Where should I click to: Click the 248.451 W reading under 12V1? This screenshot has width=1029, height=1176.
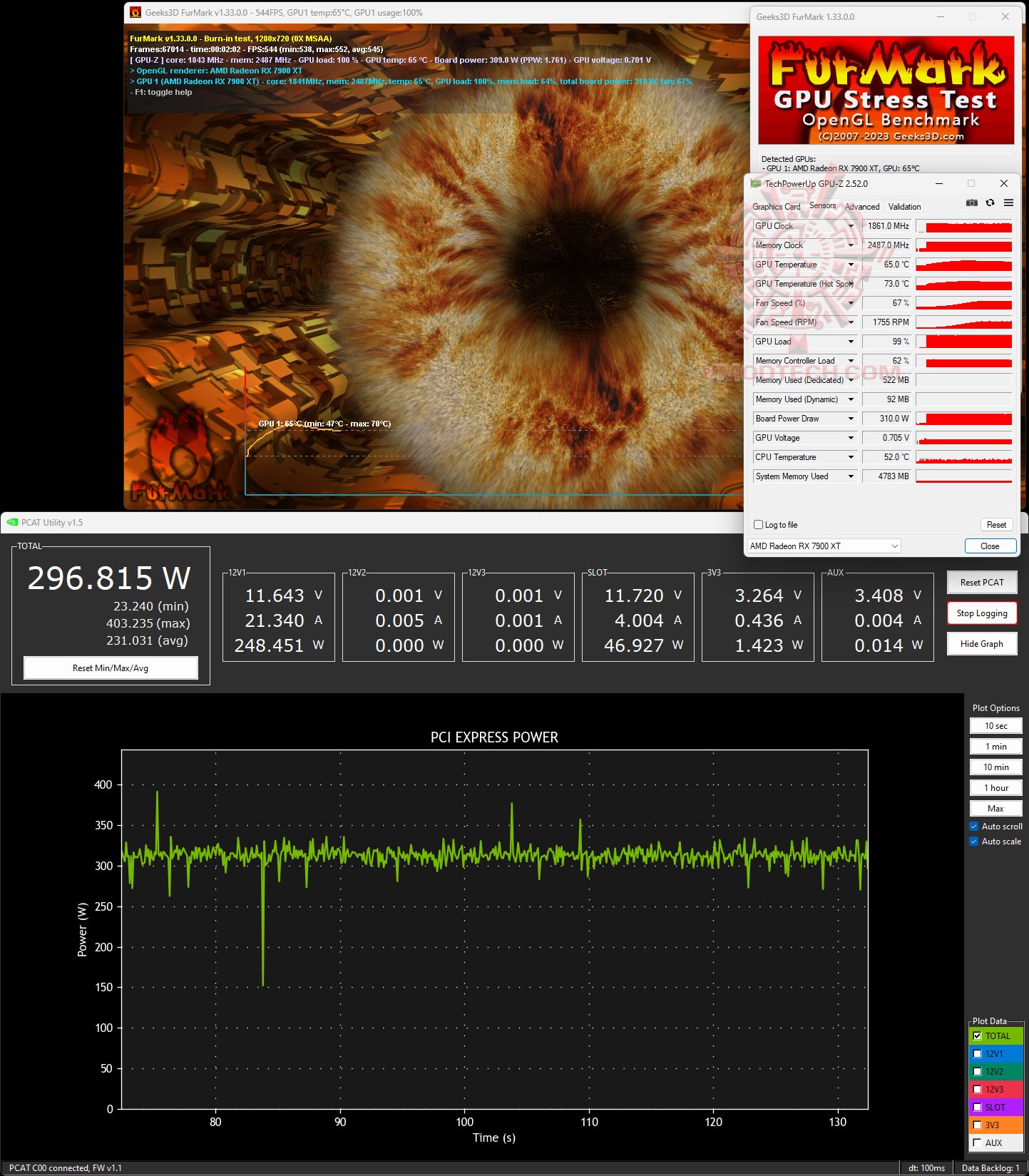click(x=279, y=645)
